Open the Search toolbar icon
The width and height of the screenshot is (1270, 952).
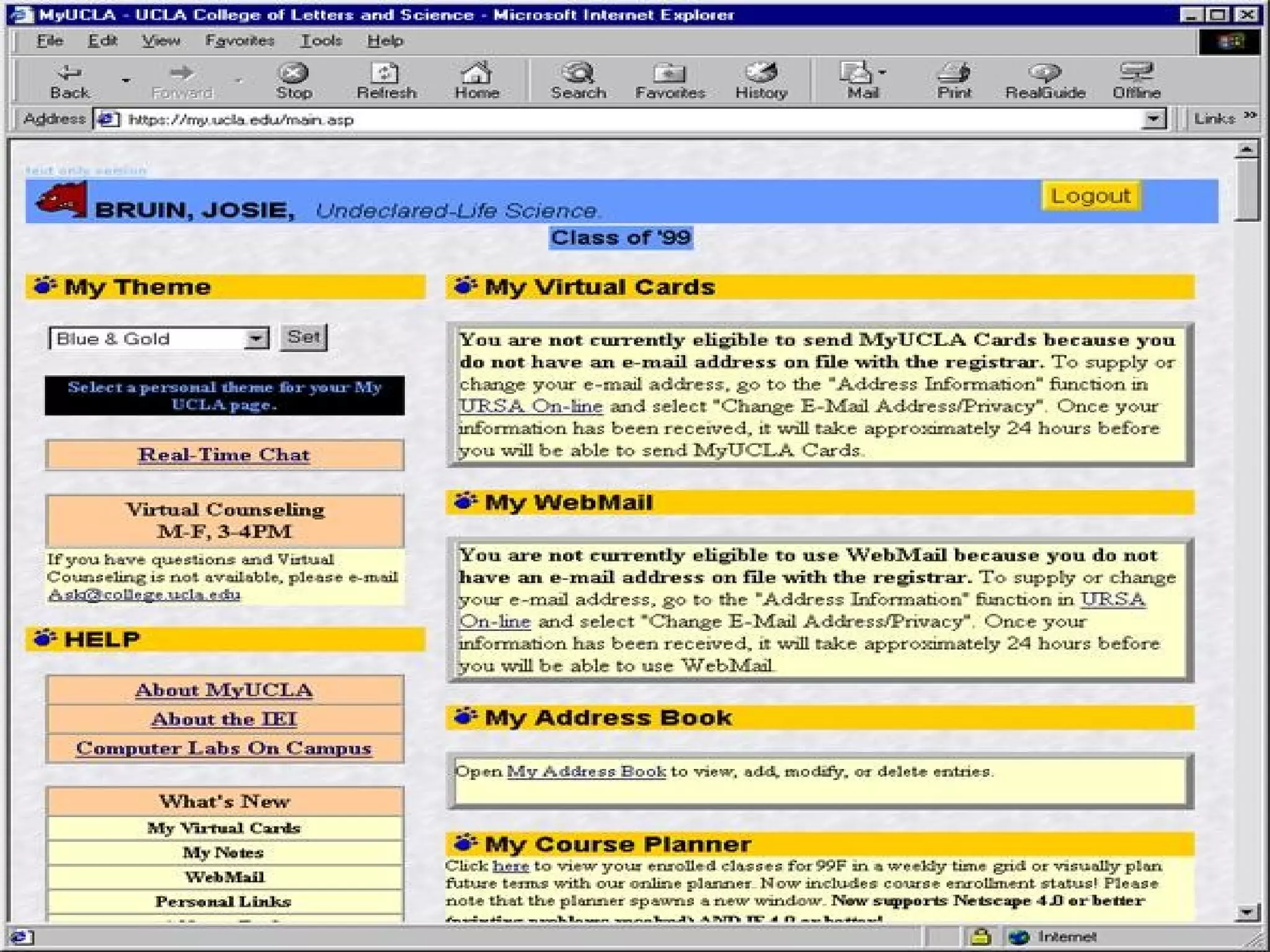click(578, 81)
